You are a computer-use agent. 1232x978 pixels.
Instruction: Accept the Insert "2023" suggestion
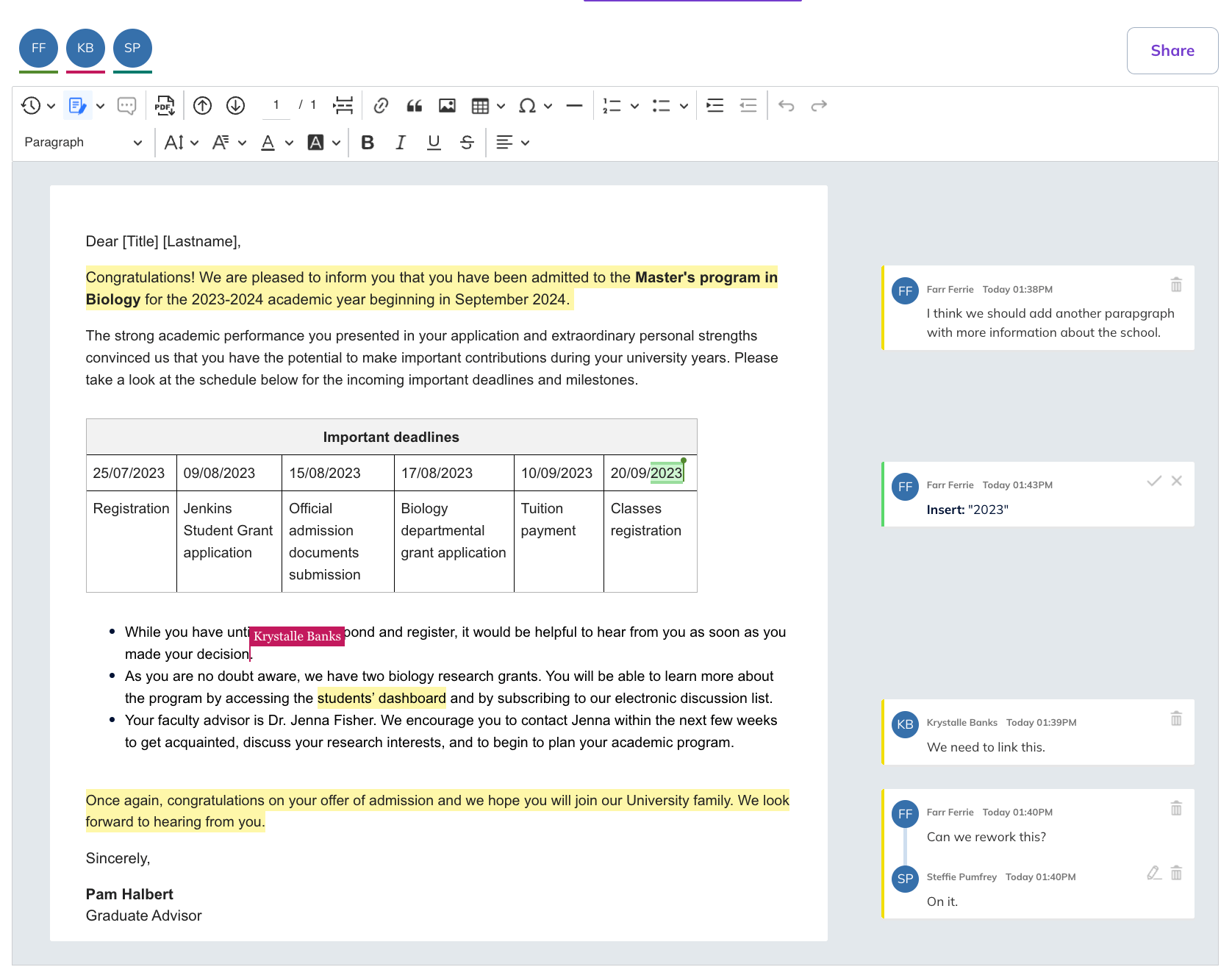point(1154,481)
